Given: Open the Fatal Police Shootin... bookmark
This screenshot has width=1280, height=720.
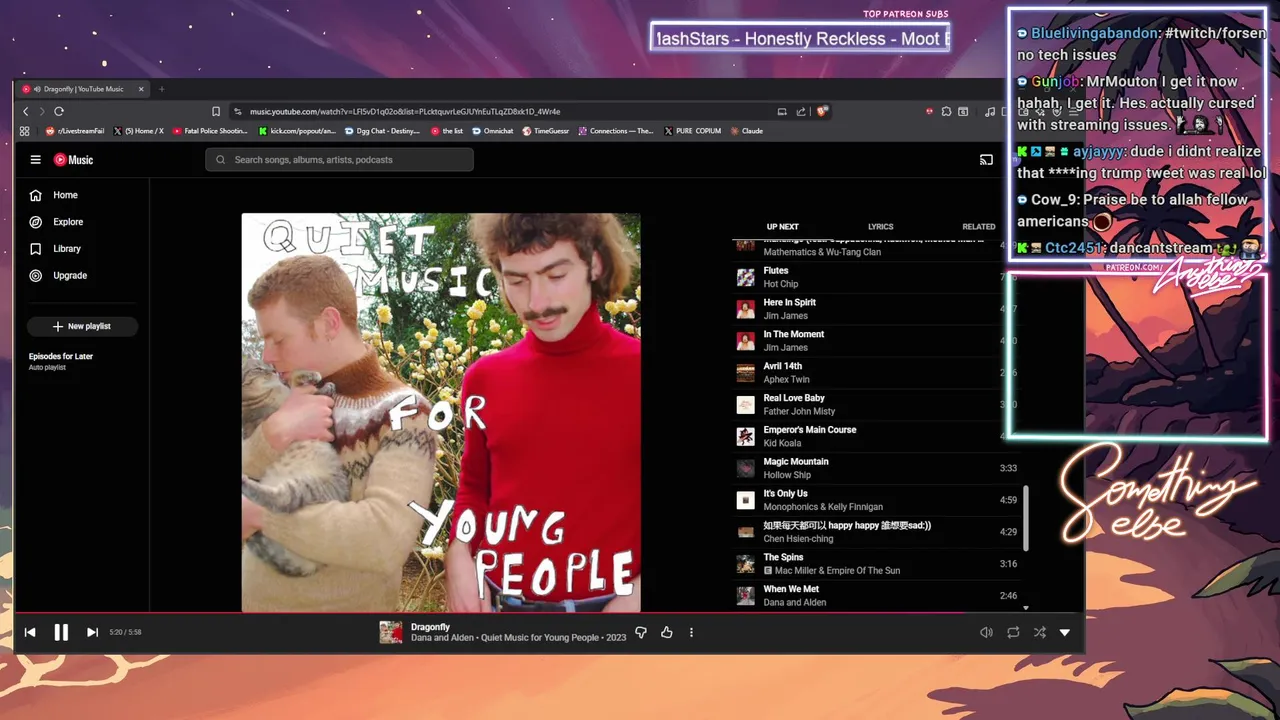Looking at the screenshot, I should [x=210, y=131].
